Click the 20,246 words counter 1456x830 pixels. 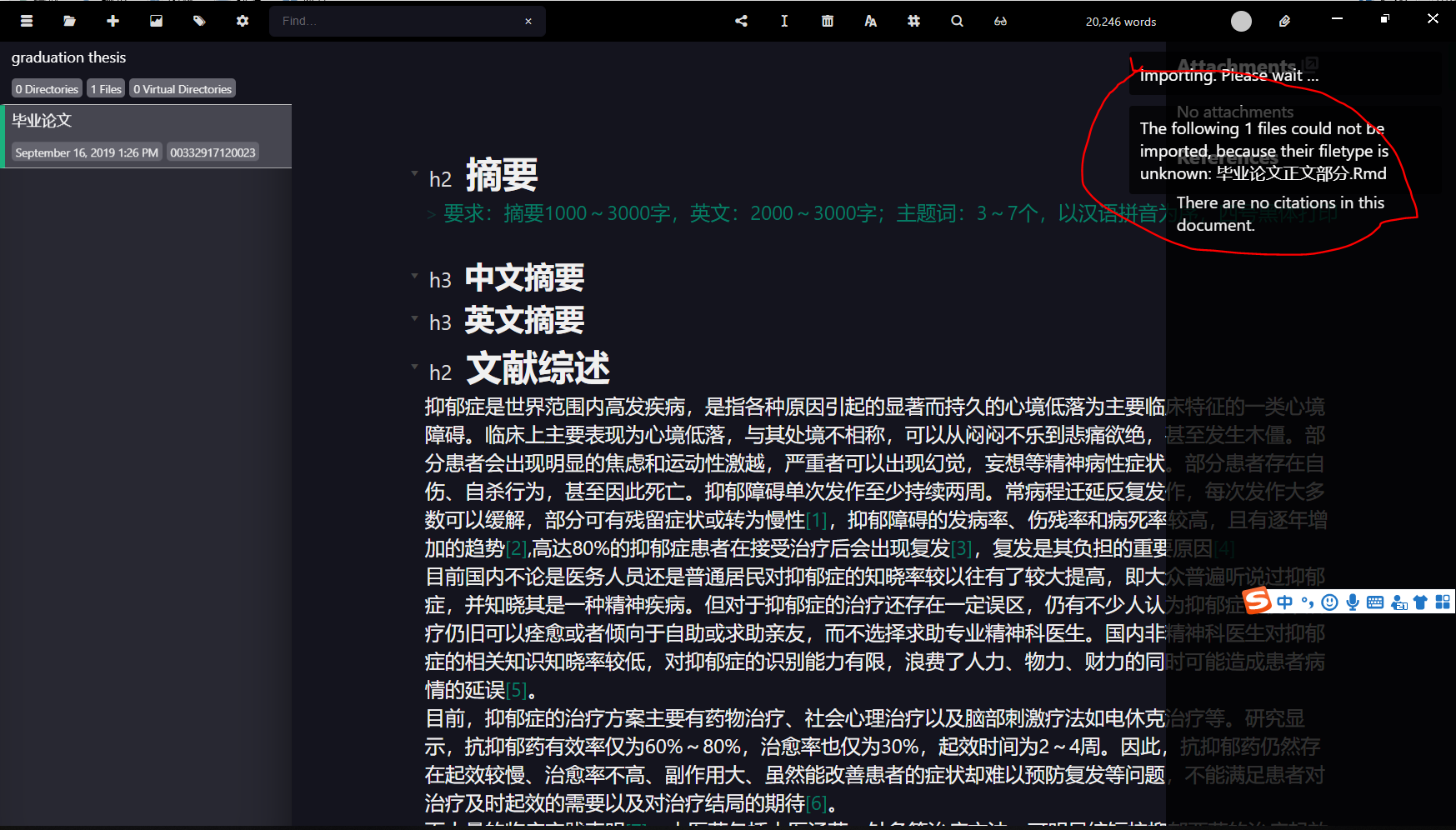tap(1121, 22)
